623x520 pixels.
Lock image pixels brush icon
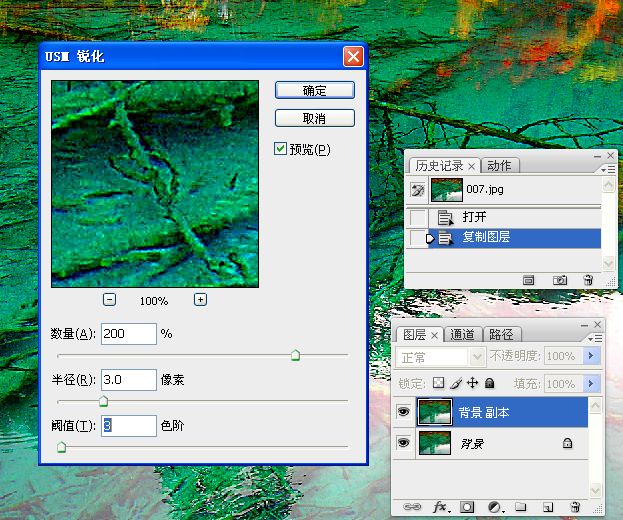point(456,383)
